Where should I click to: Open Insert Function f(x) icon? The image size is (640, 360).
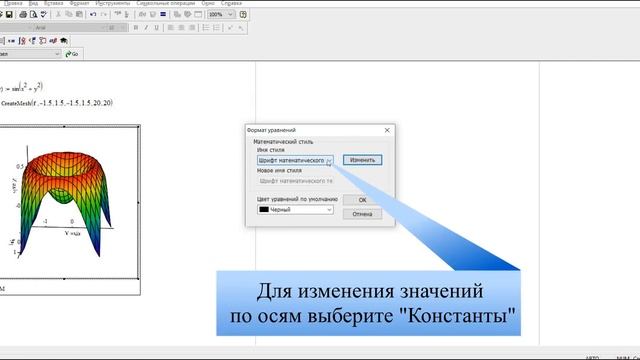(142, 14)
